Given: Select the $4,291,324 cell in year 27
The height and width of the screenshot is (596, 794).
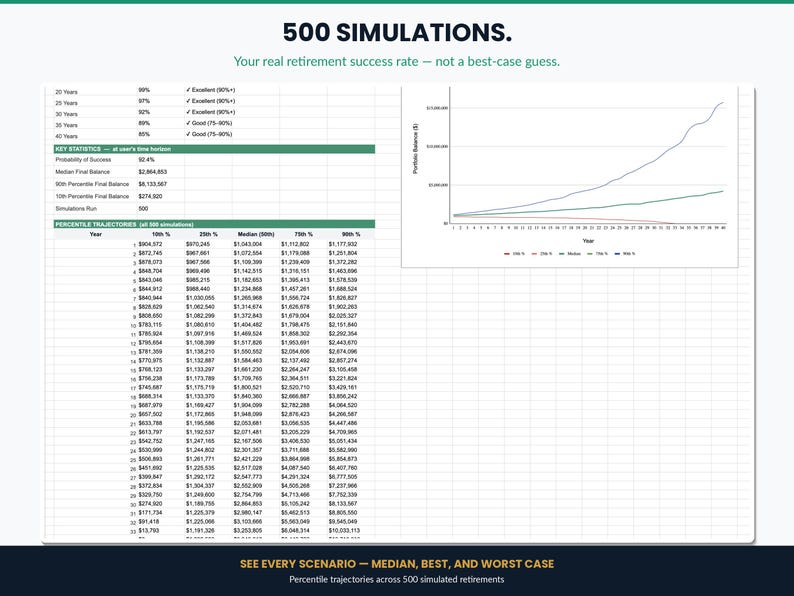Looking at the screenshot, I should (x=295, y=476).
